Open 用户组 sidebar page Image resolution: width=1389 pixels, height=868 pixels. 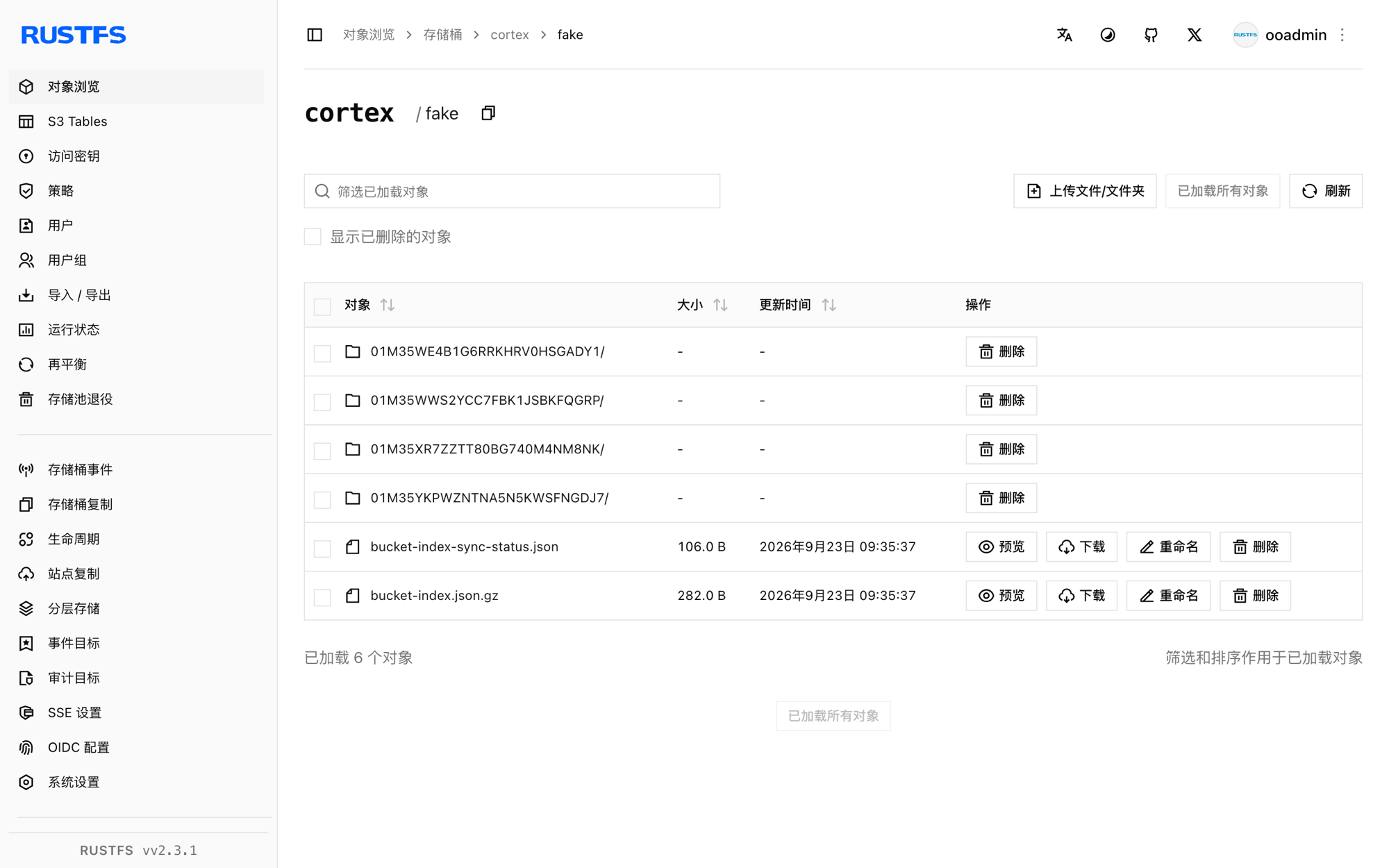(136, 260)
